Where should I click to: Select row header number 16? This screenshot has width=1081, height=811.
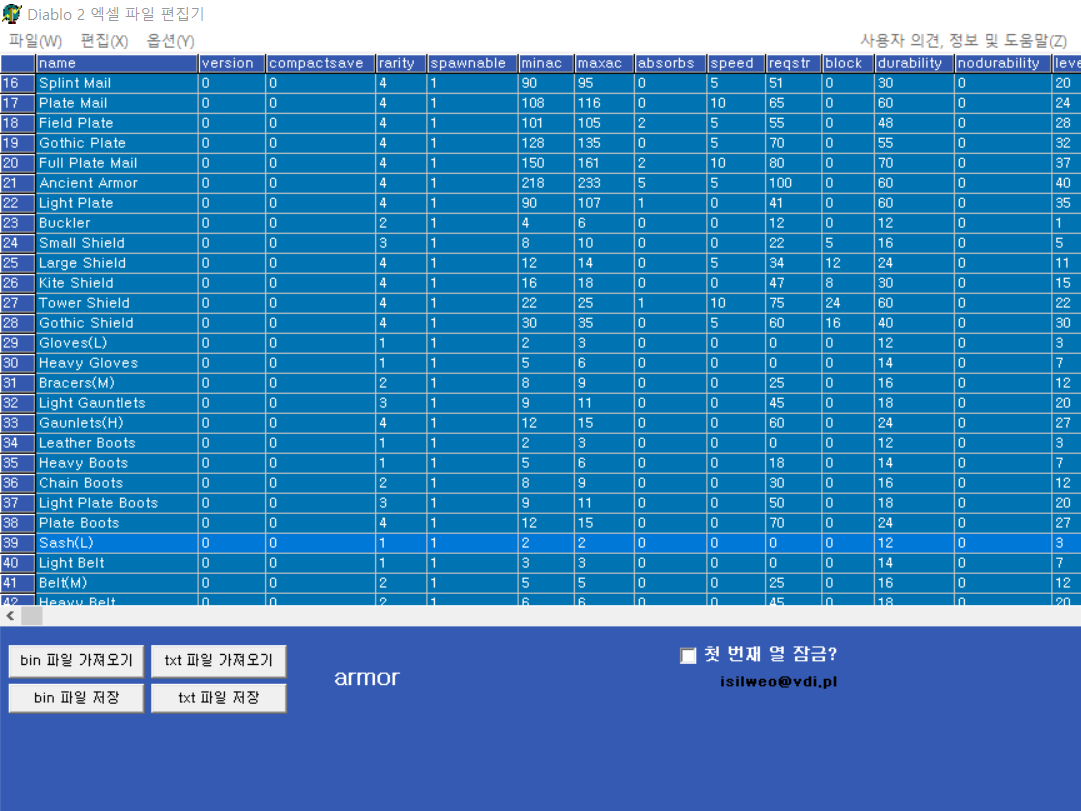coord(17,83)
